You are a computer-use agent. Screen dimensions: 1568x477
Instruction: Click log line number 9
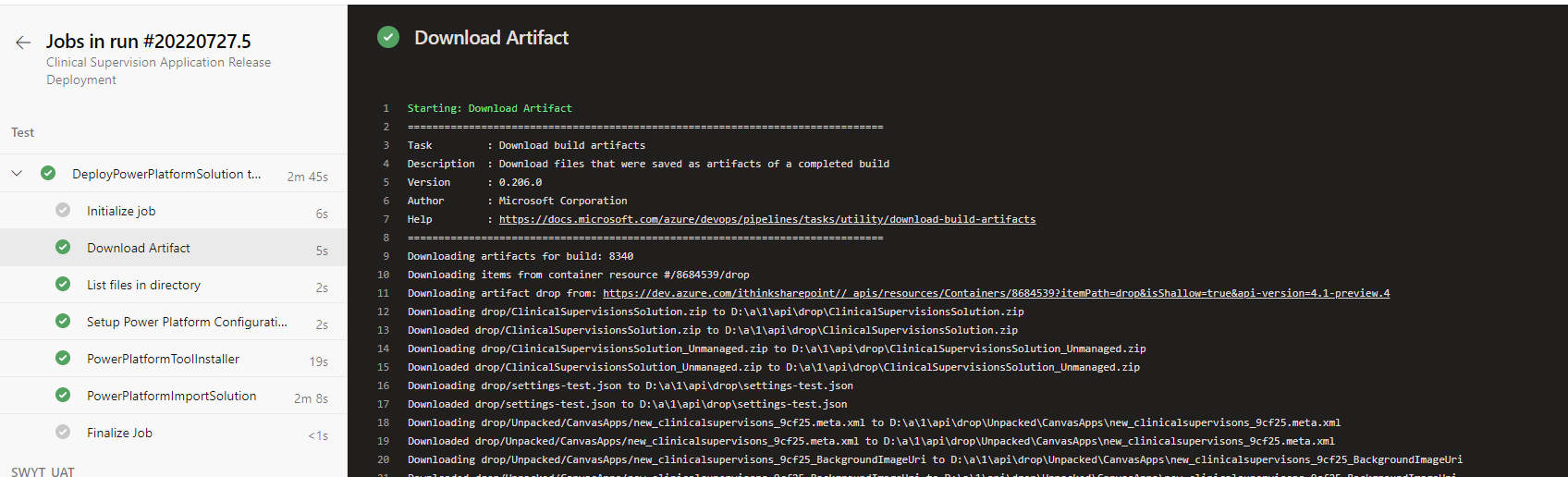(386, 256)
